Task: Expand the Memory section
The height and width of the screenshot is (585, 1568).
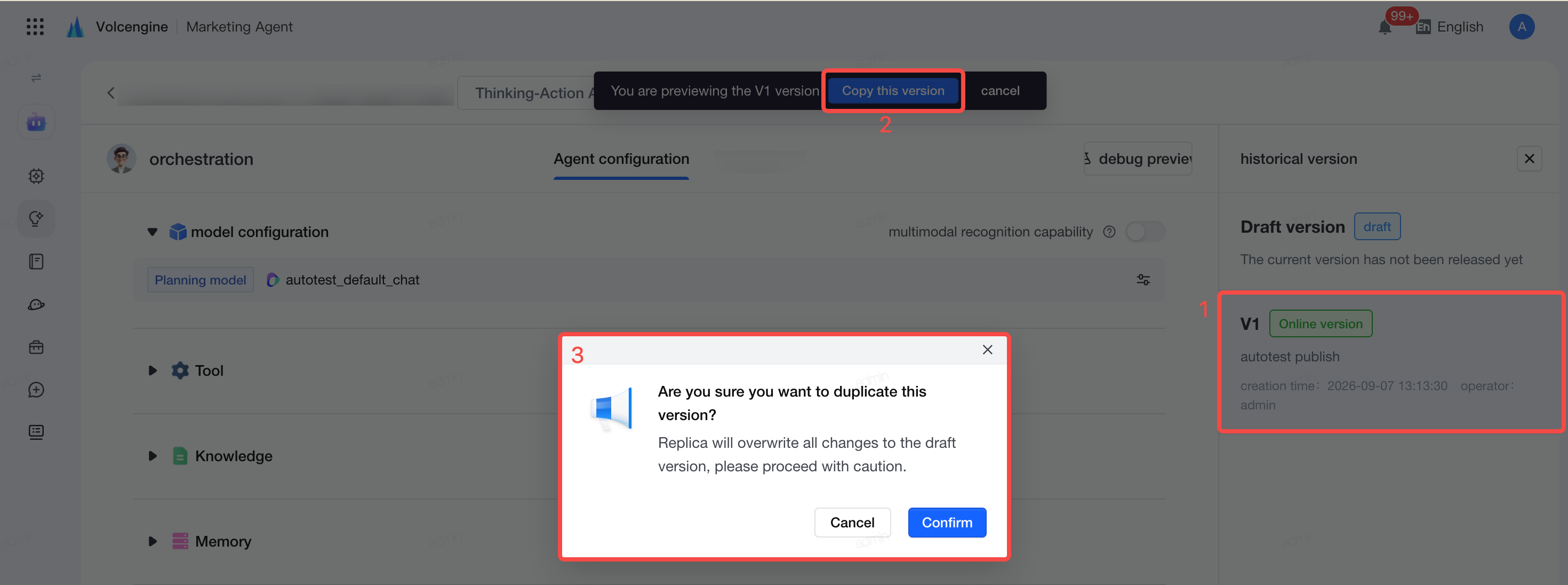Action: tap(152, 541)
